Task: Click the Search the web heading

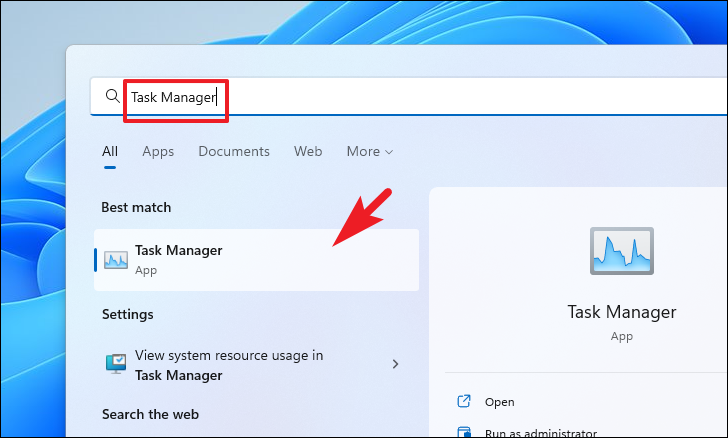Action: (x=150, y=414)
